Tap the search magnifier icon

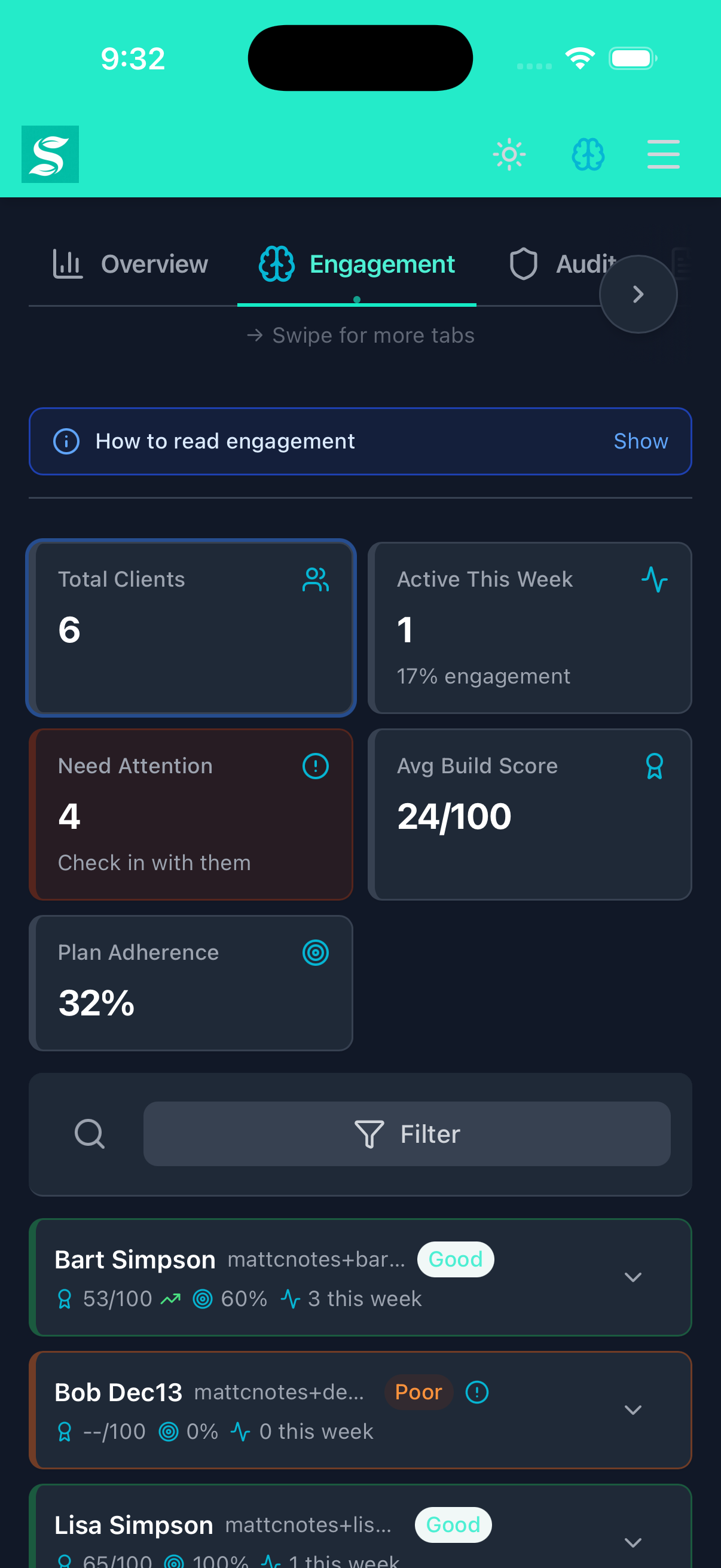pyautogui.click(x=90, y=1133)
